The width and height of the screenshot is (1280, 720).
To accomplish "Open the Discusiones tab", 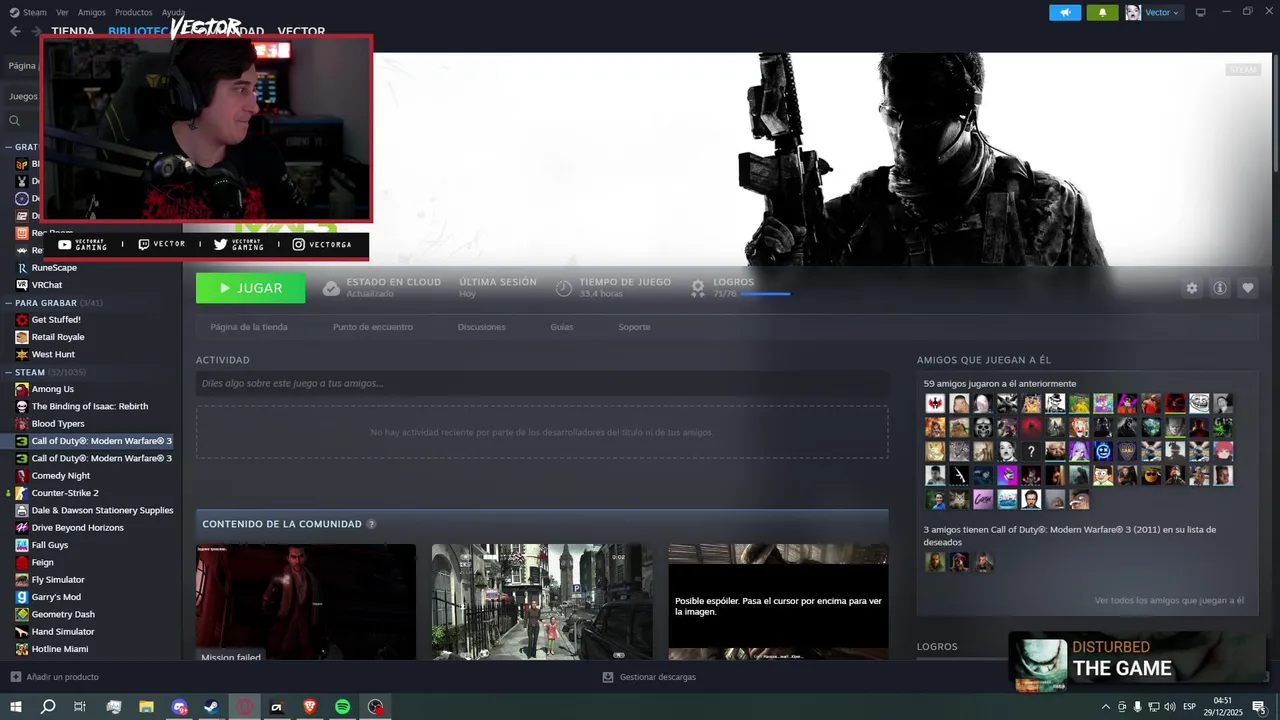I will coord(481,327).
